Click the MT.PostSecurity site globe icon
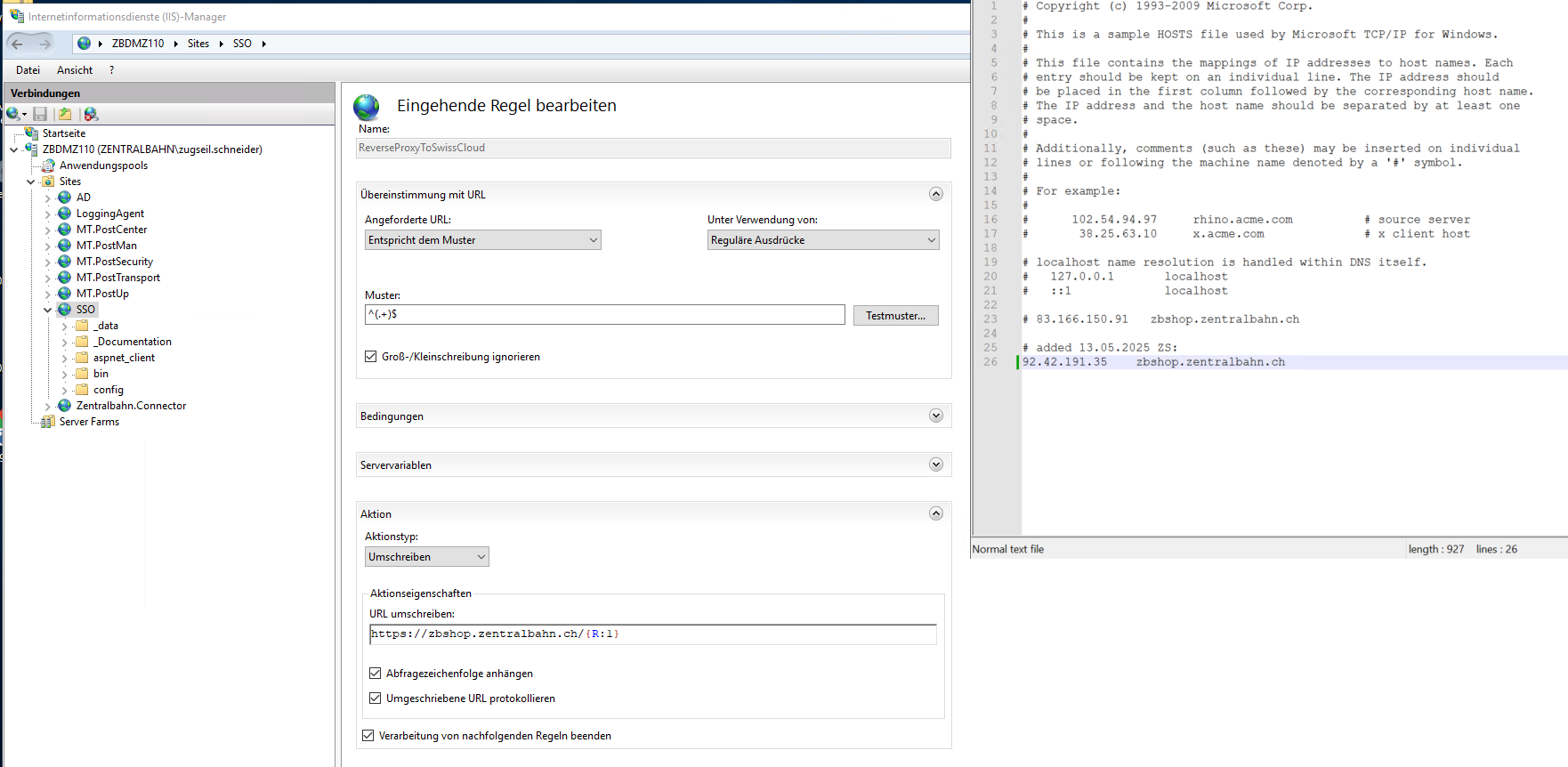The image size is (1568, 767). pos(65,262)
